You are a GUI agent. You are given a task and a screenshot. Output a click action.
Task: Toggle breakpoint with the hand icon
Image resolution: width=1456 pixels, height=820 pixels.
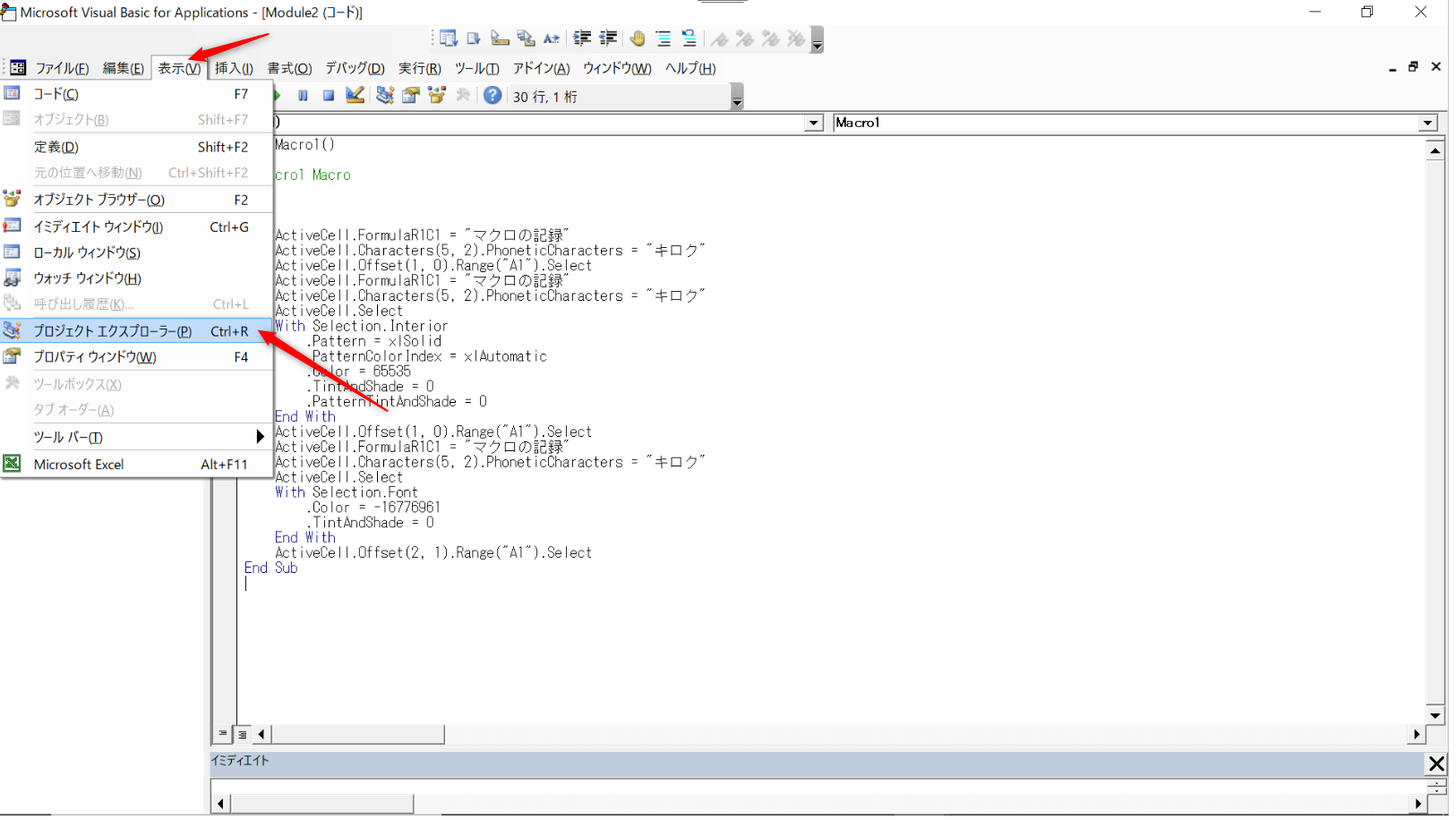pyautogui.click(x=638, y=38)
